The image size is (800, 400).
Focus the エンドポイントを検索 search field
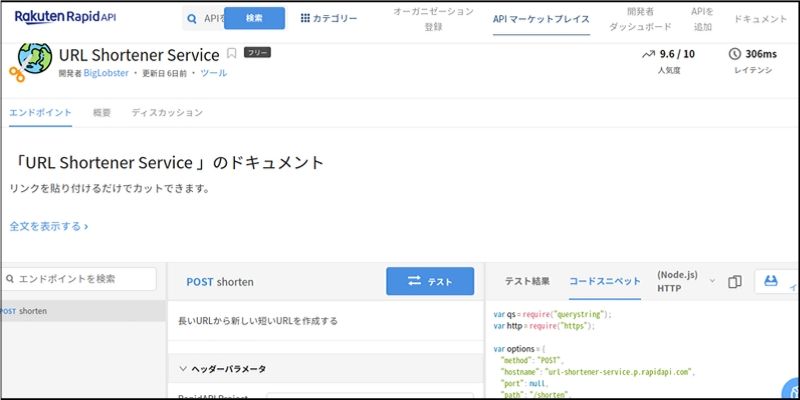(x=79, y=279)
